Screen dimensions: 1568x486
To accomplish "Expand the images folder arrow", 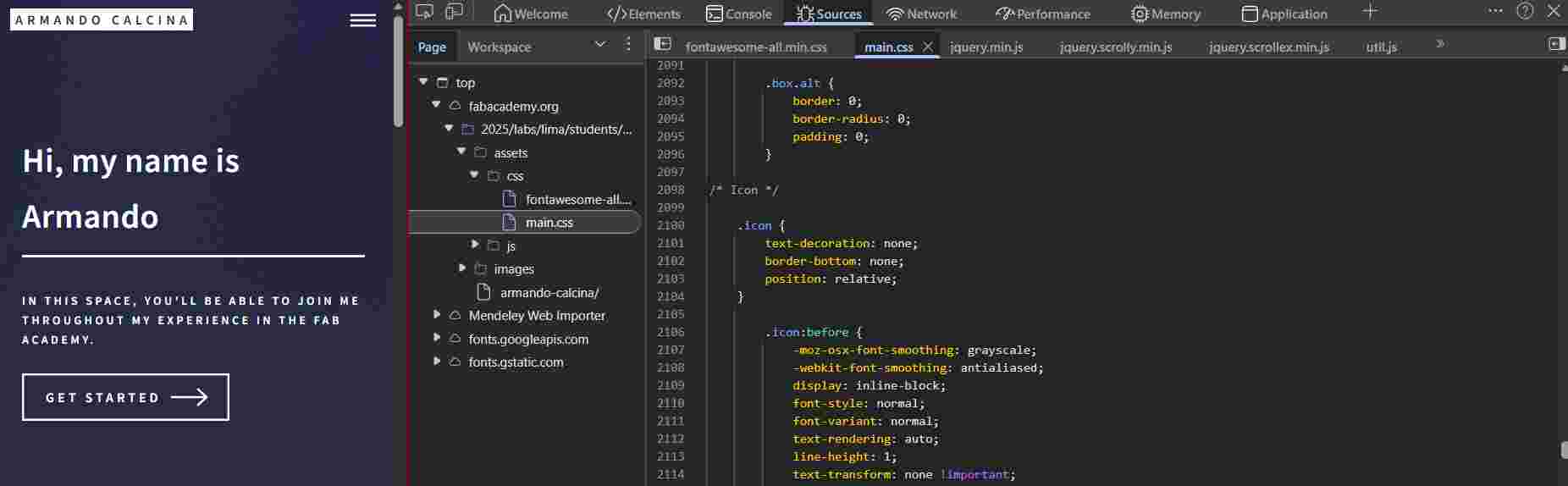I will [x=462, y=268].
